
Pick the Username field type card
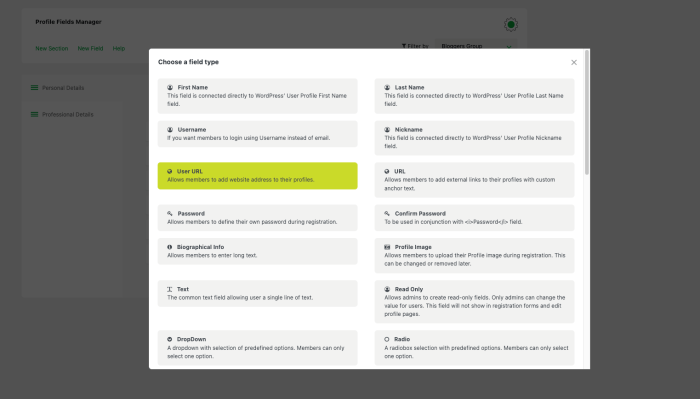tap(257, 133)
